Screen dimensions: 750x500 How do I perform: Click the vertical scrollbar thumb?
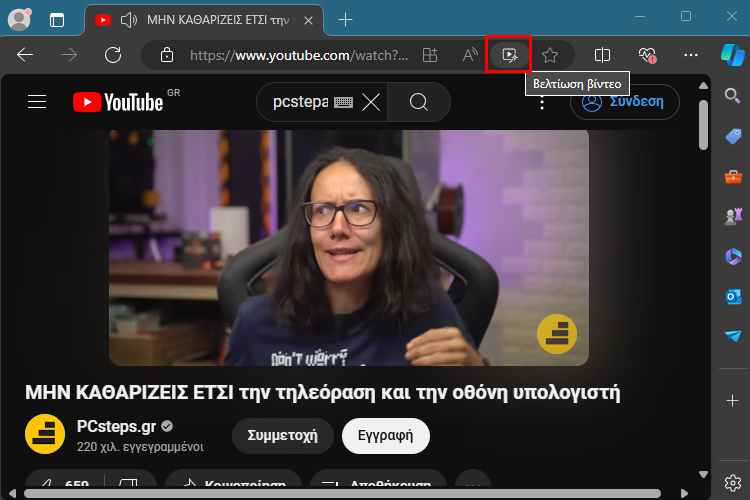click(703, 125)
